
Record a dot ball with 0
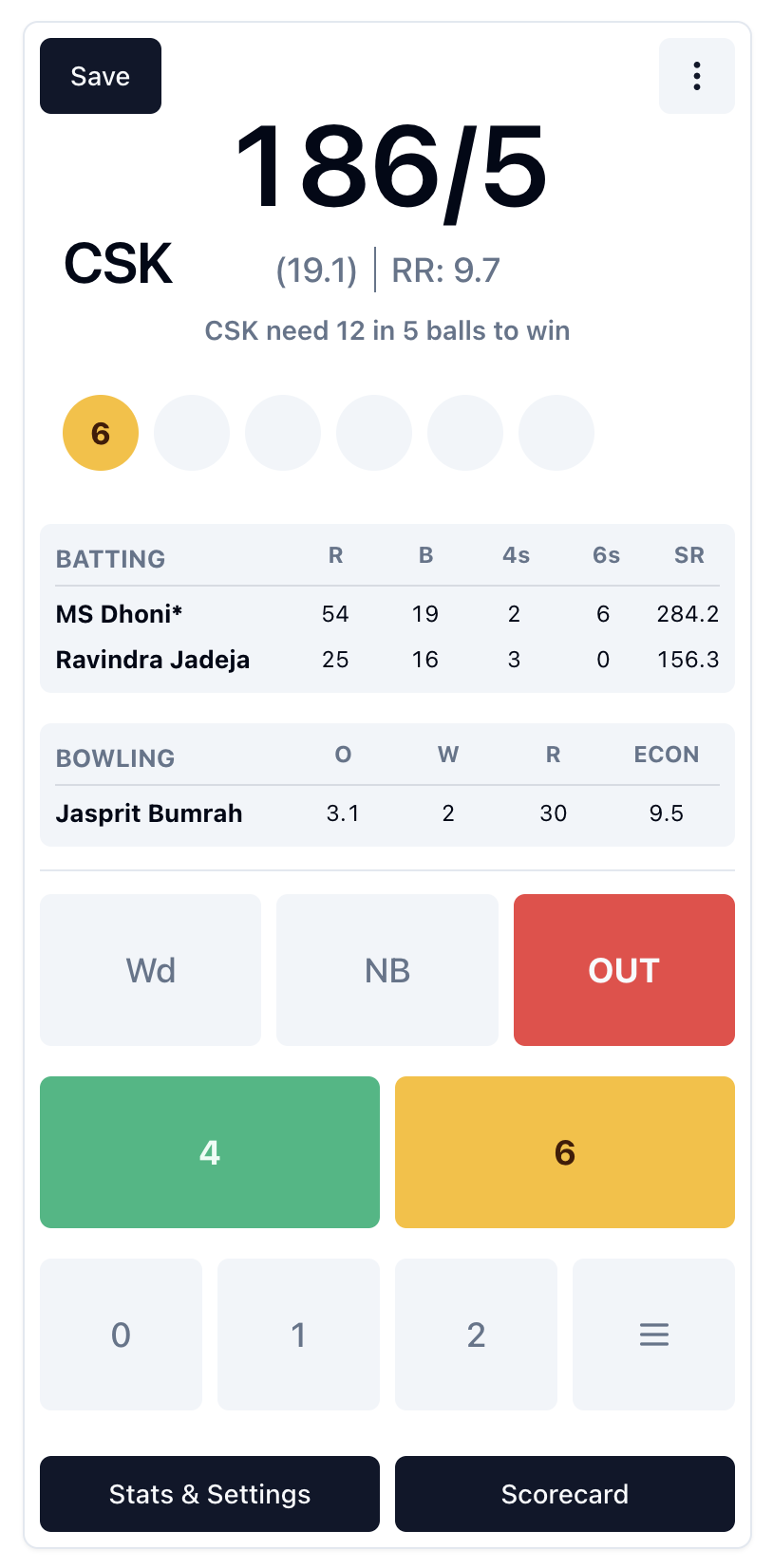pyautogui.click(x=121, y=1335)
